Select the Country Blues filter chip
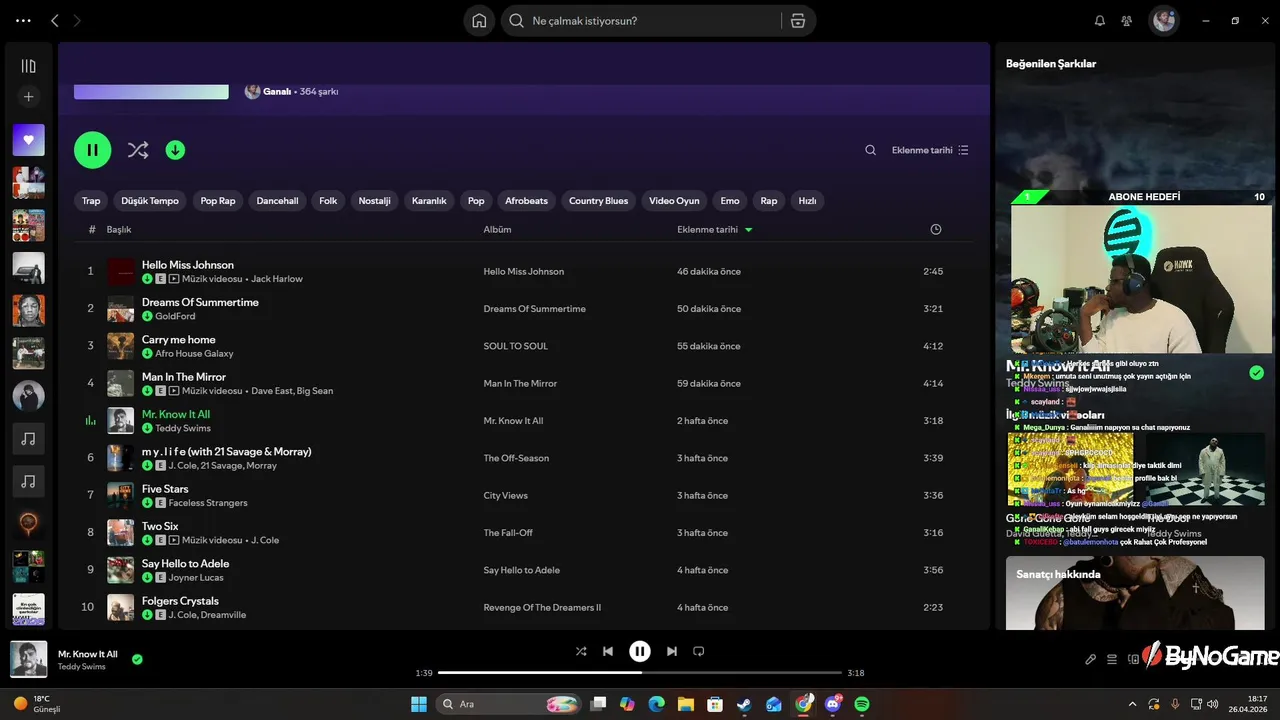The height and width of the screenshot is (720, 1280). tap(598, 201)
